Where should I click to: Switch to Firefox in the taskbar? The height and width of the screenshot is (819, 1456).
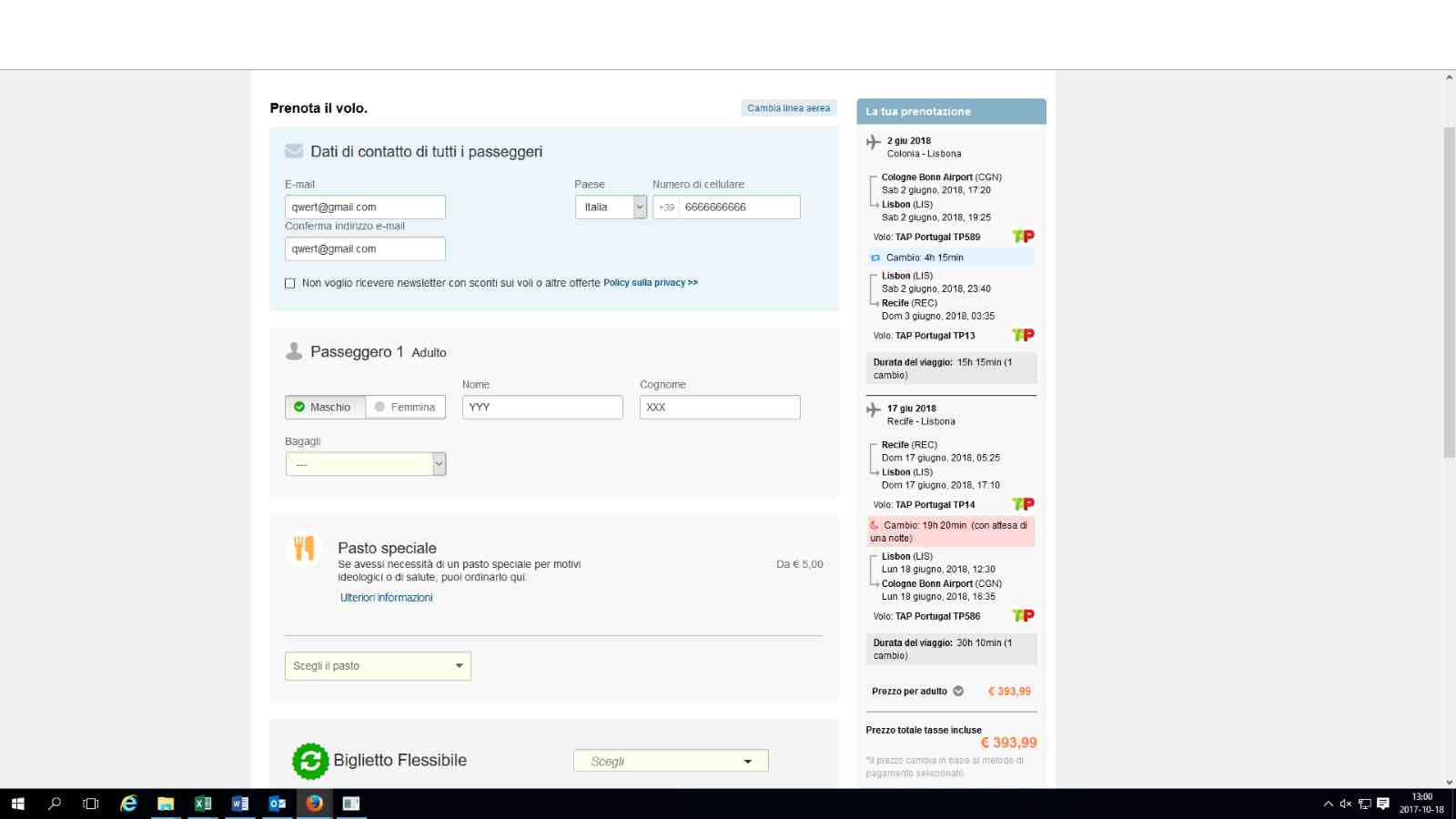[x=314, y=804]
